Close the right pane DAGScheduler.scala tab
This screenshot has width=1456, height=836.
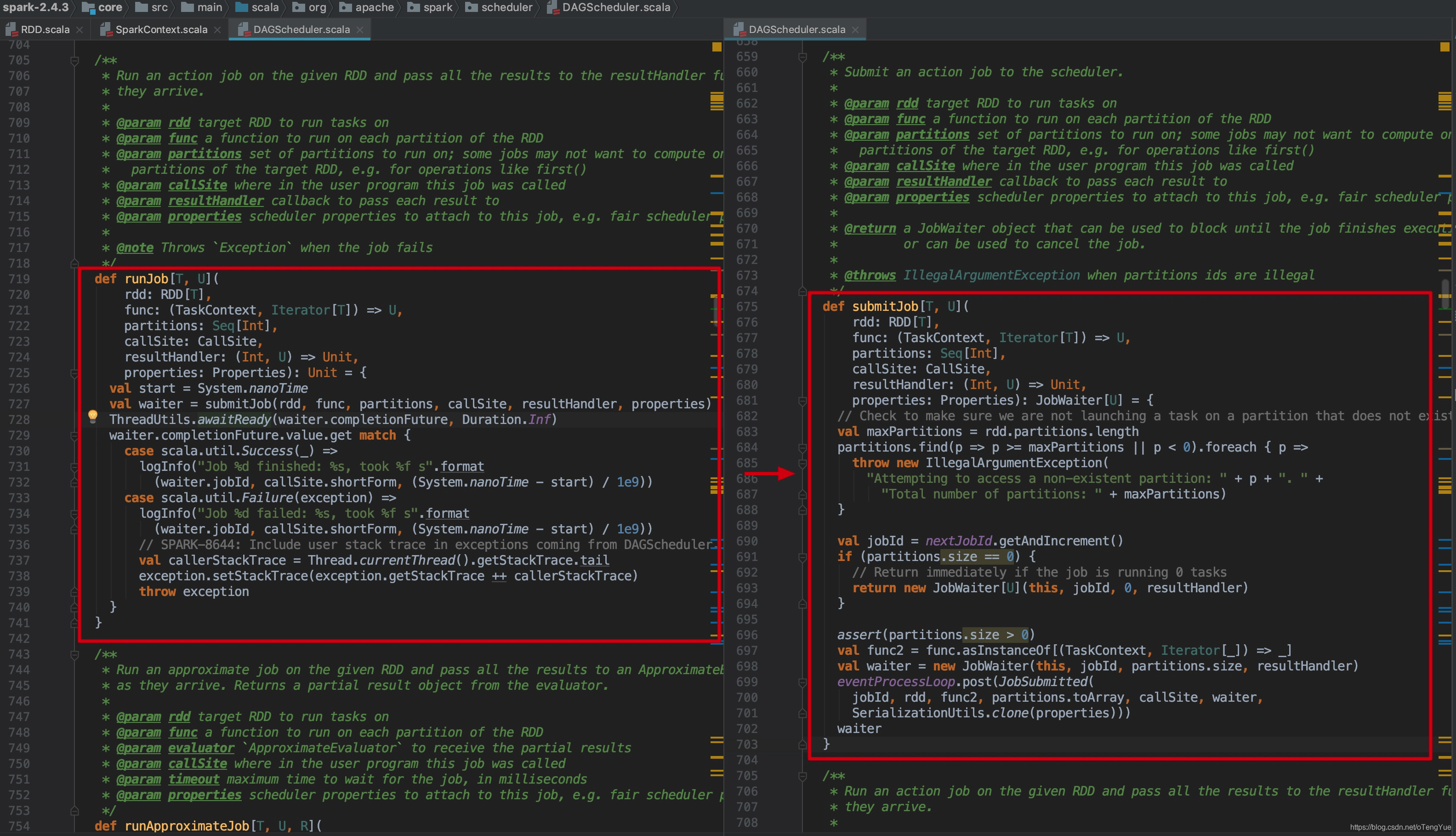coord(855,30)
